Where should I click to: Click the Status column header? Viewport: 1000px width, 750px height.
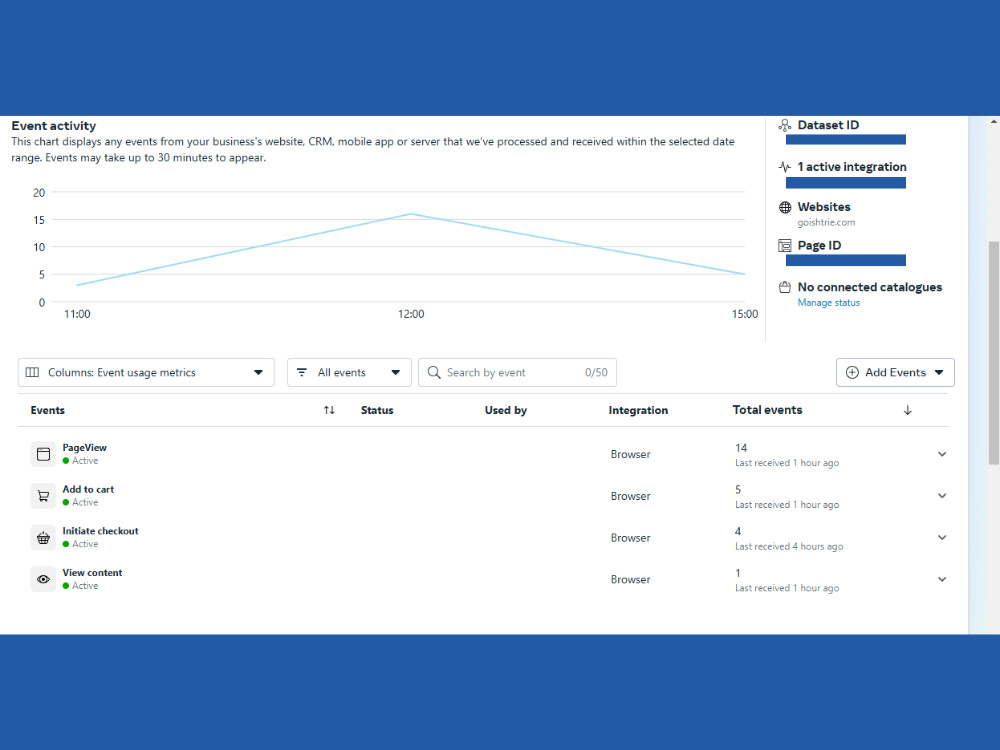coord(377,410)
